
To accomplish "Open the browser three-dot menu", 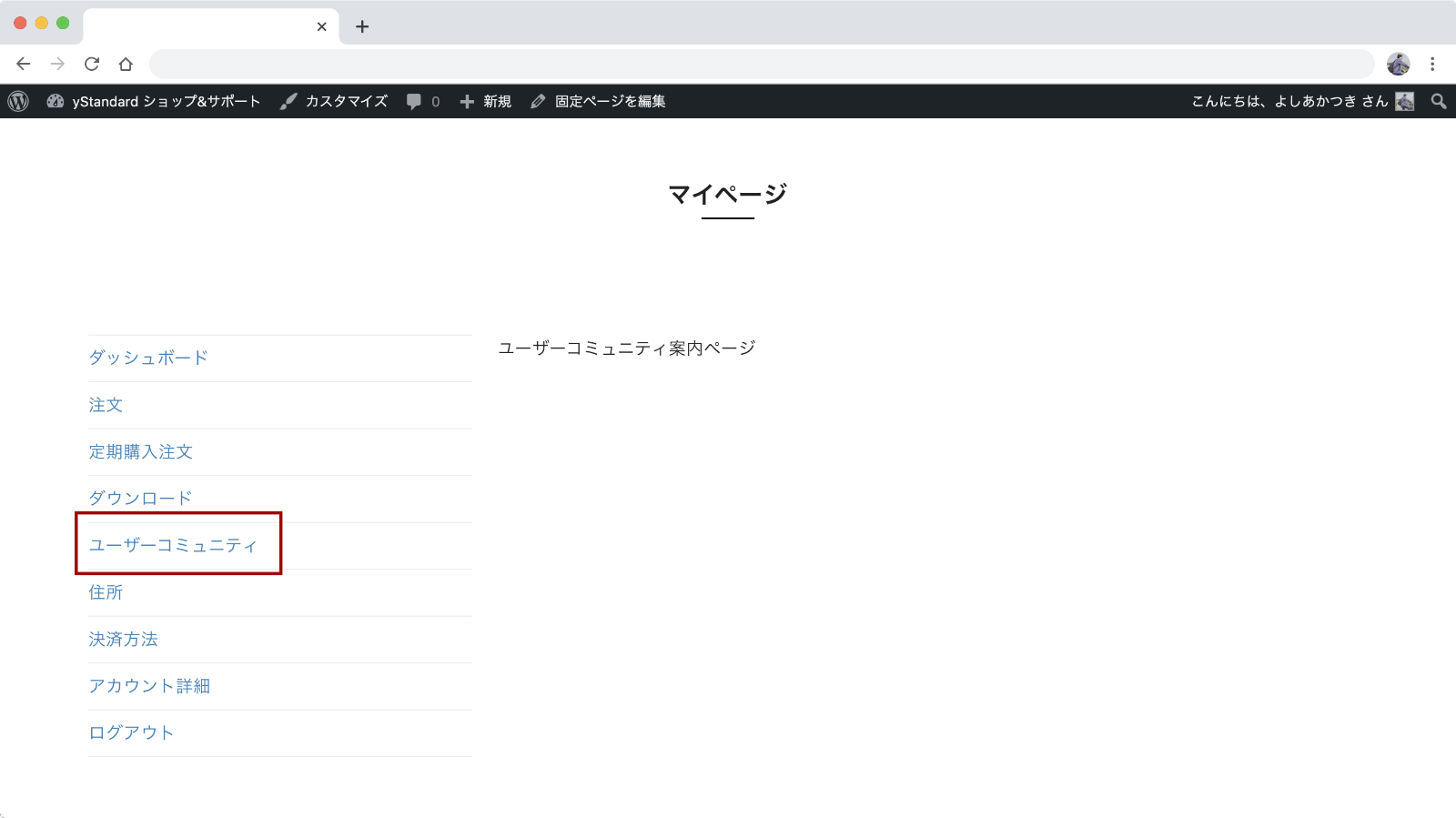I will point(1432,64).
